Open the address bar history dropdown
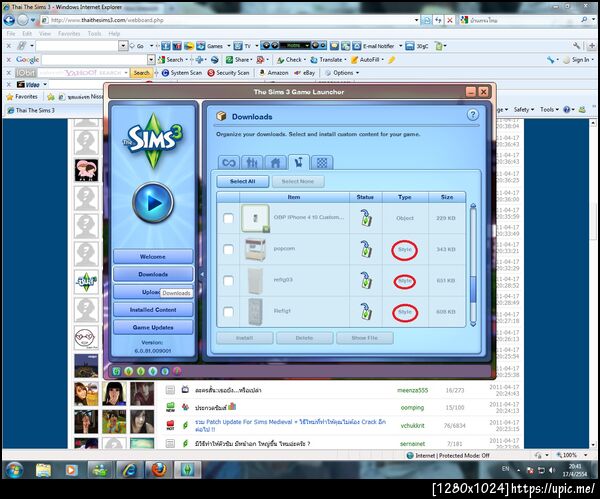 [x=416, y=20]
